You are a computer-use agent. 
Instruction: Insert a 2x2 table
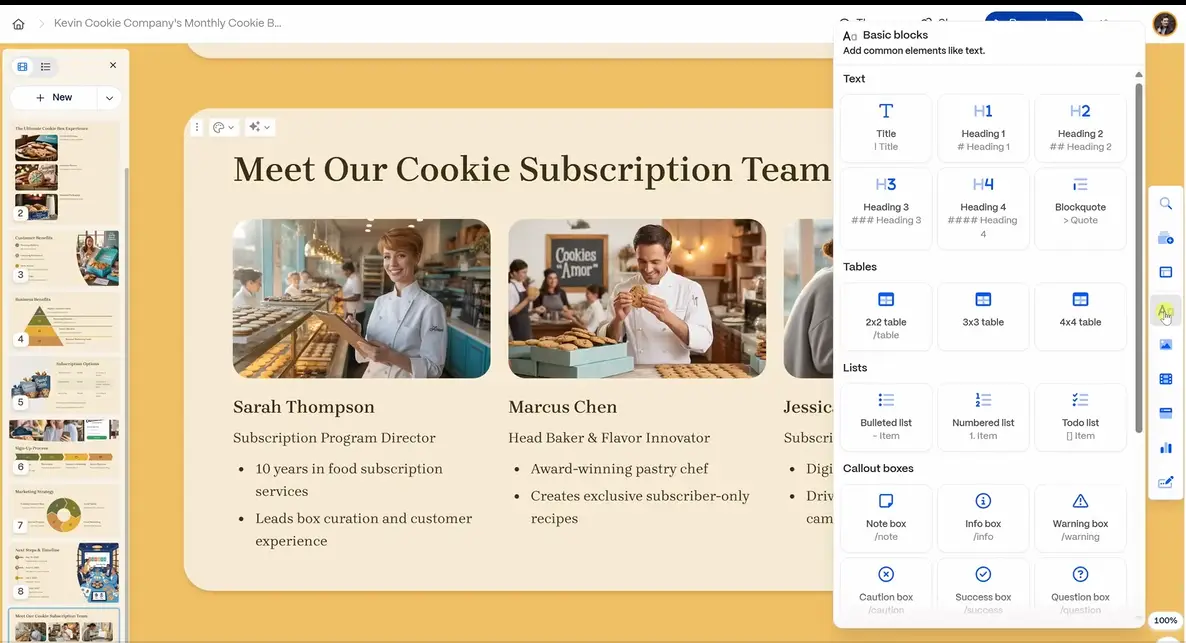coord(886,316)
